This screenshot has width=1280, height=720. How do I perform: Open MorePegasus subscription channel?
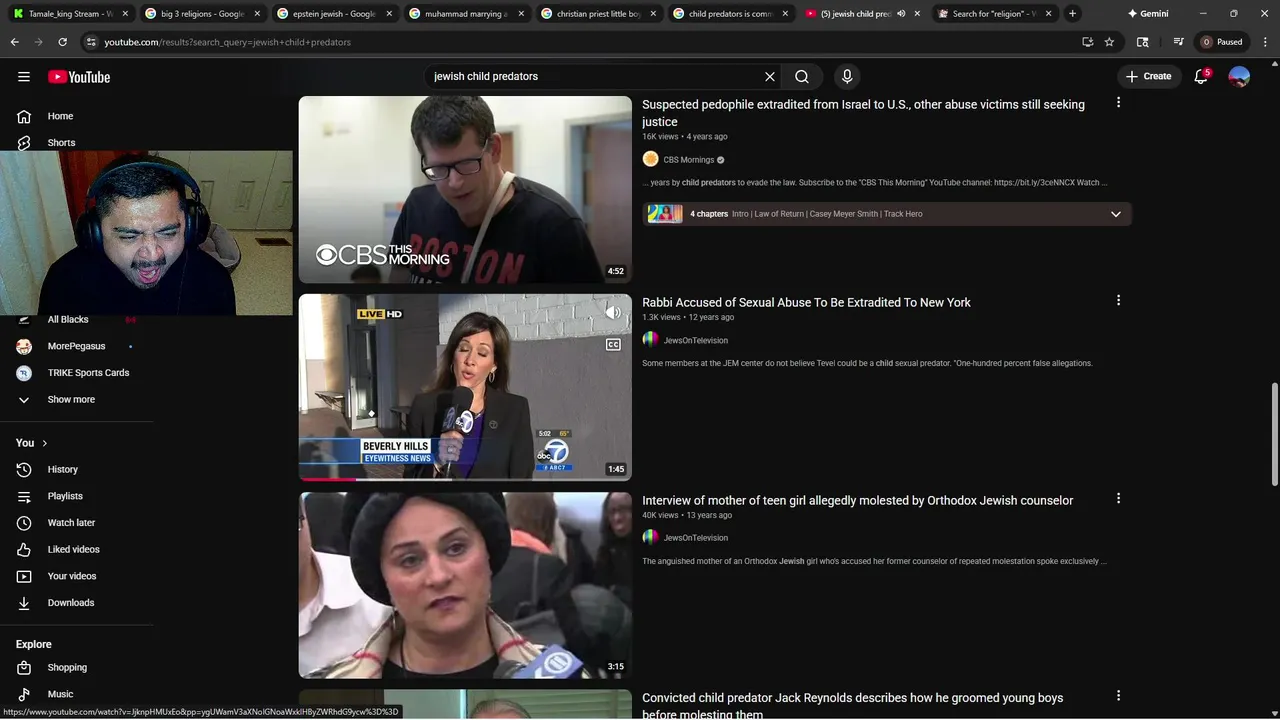coord(77,346)
